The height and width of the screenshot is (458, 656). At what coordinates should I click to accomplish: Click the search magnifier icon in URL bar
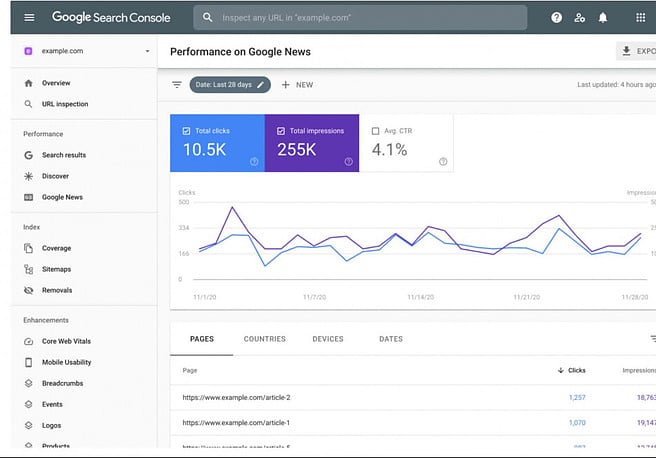point(208,18)
